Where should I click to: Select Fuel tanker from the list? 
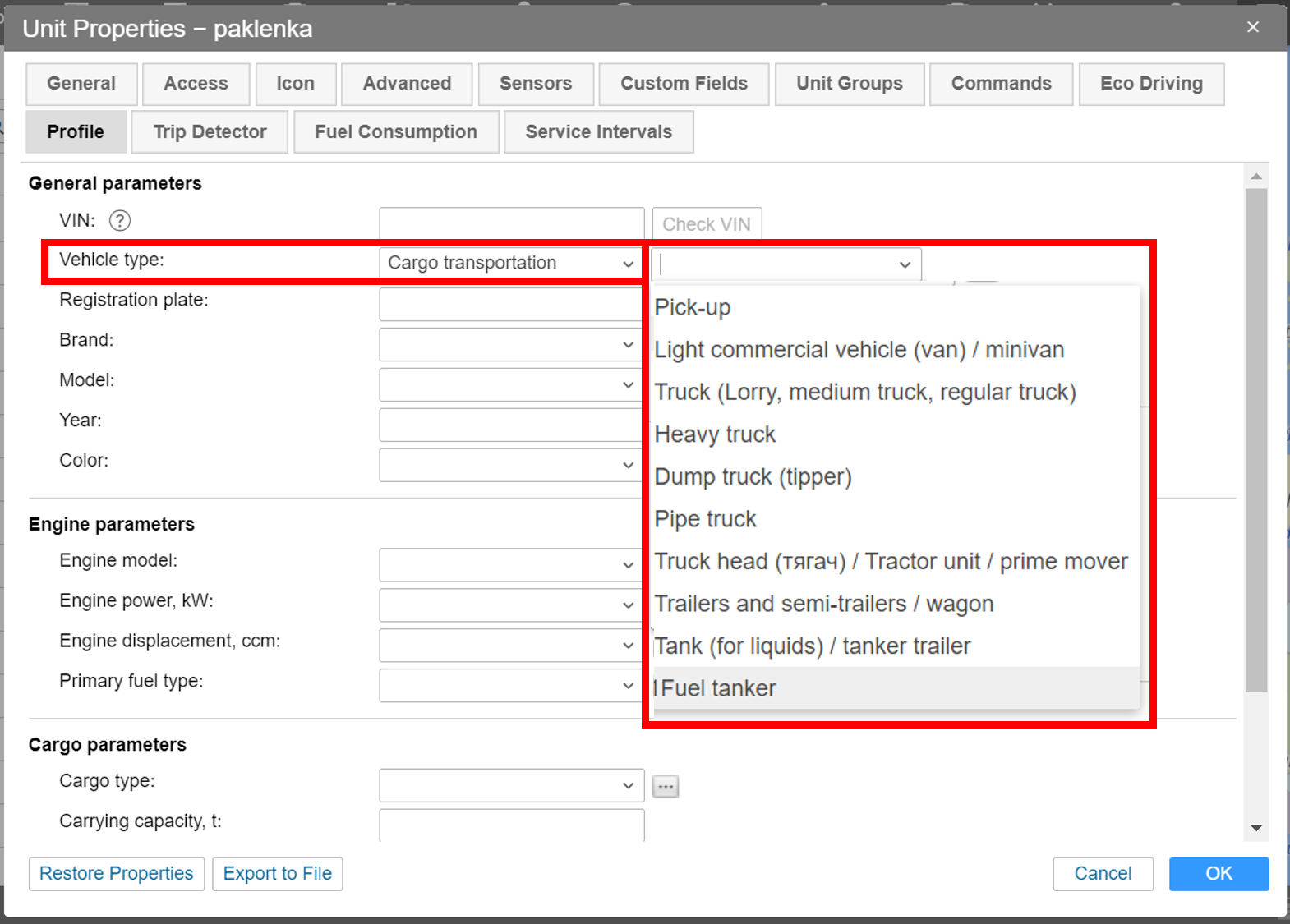click(x=718, y=688)
